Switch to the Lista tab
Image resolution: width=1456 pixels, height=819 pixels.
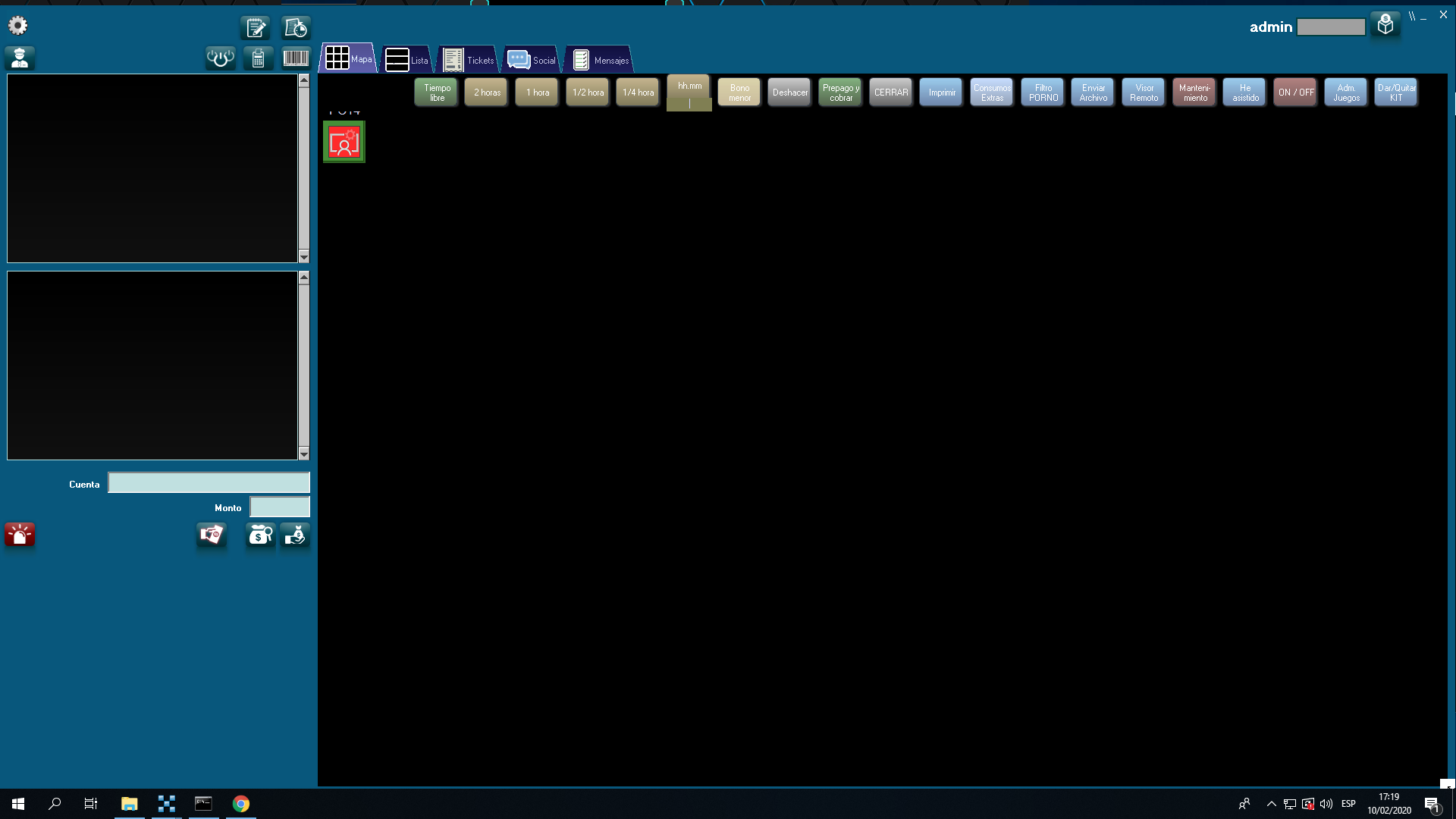click(x=407, y=59)
